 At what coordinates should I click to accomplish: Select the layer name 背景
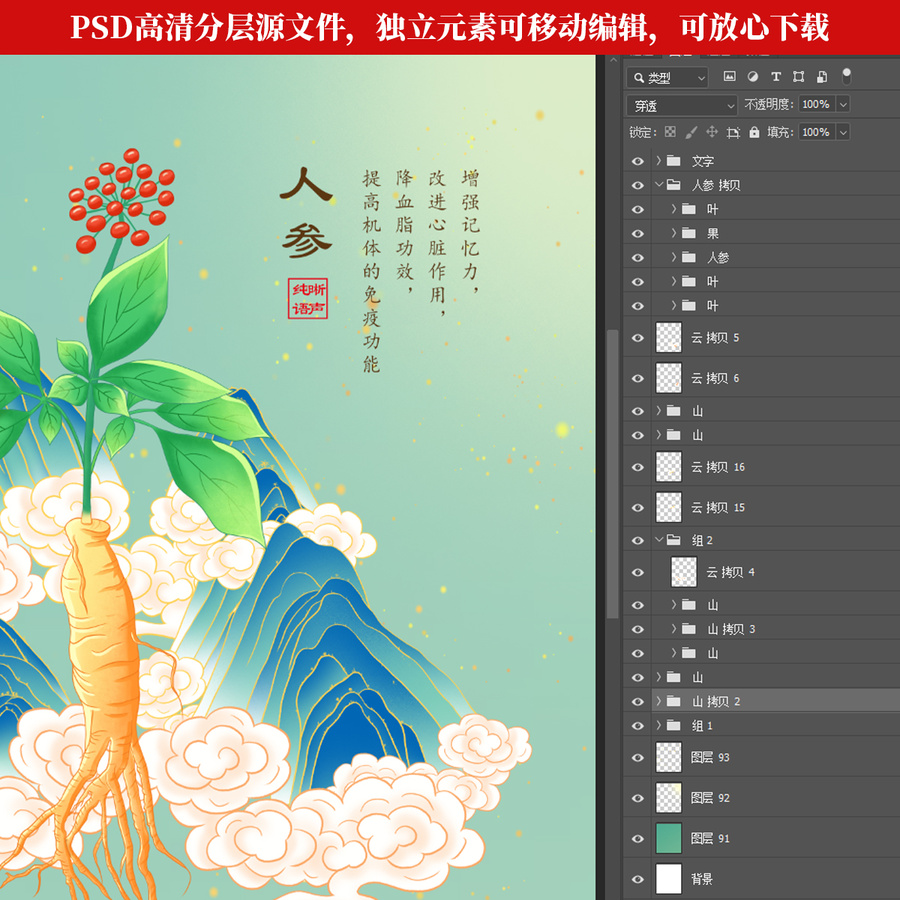(x=701, y=879)
